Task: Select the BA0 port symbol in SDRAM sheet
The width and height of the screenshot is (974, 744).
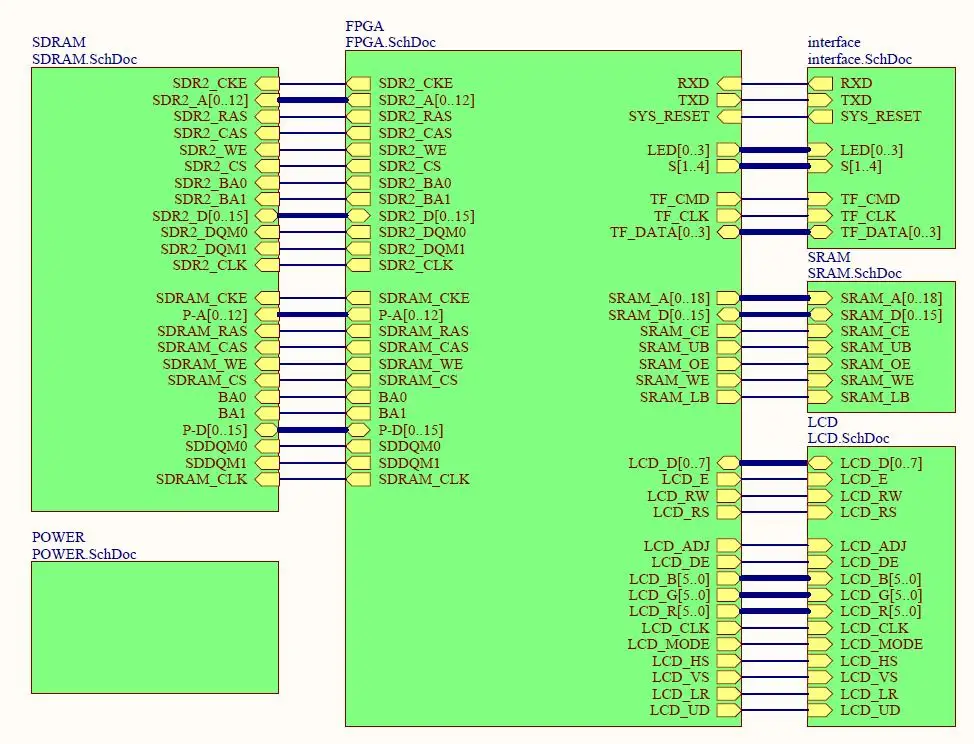Action: pos(267,397)
